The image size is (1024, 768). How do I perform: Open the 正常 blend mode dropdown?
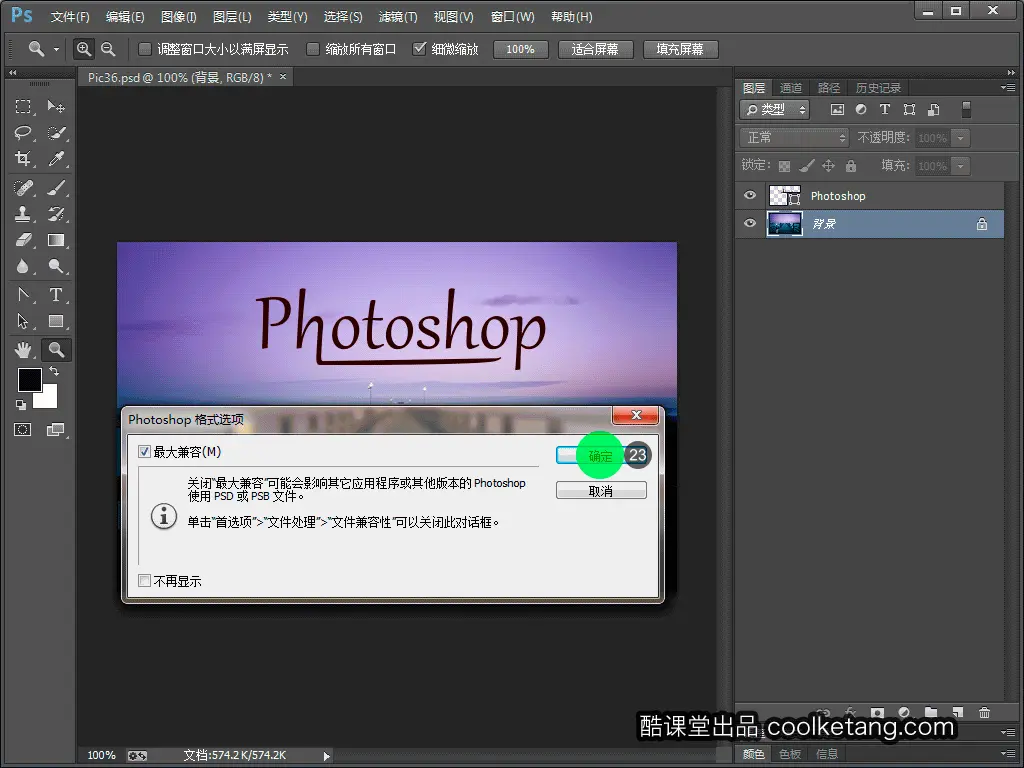[x=794, y=138]
